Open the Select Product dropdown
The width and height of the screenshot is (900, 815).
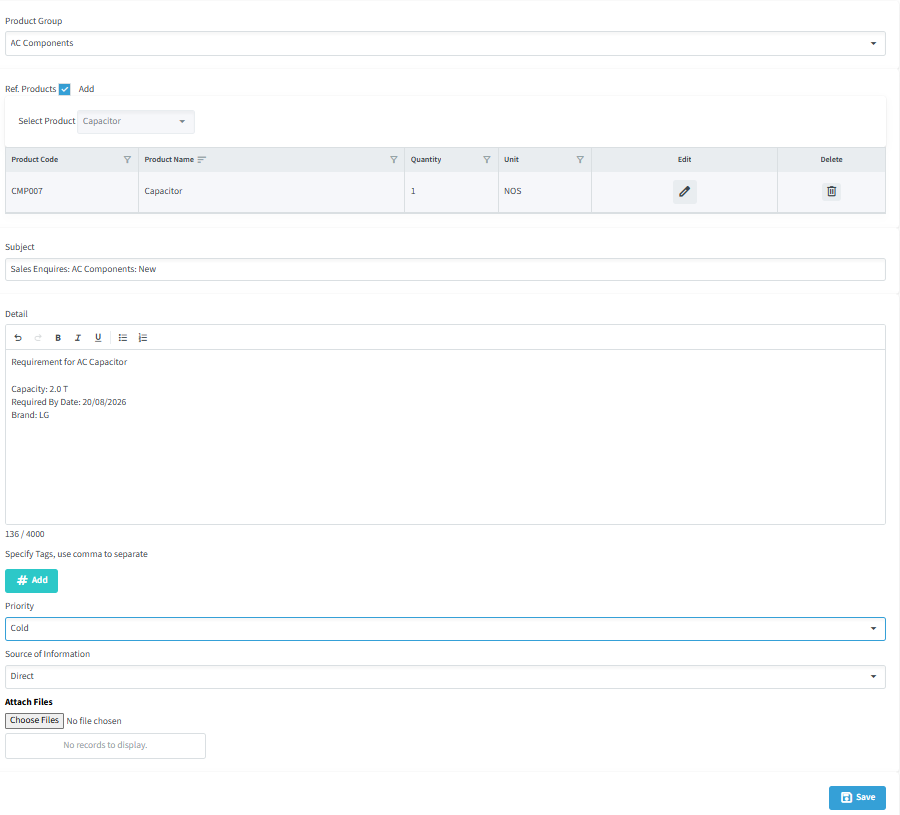[136, 122]
